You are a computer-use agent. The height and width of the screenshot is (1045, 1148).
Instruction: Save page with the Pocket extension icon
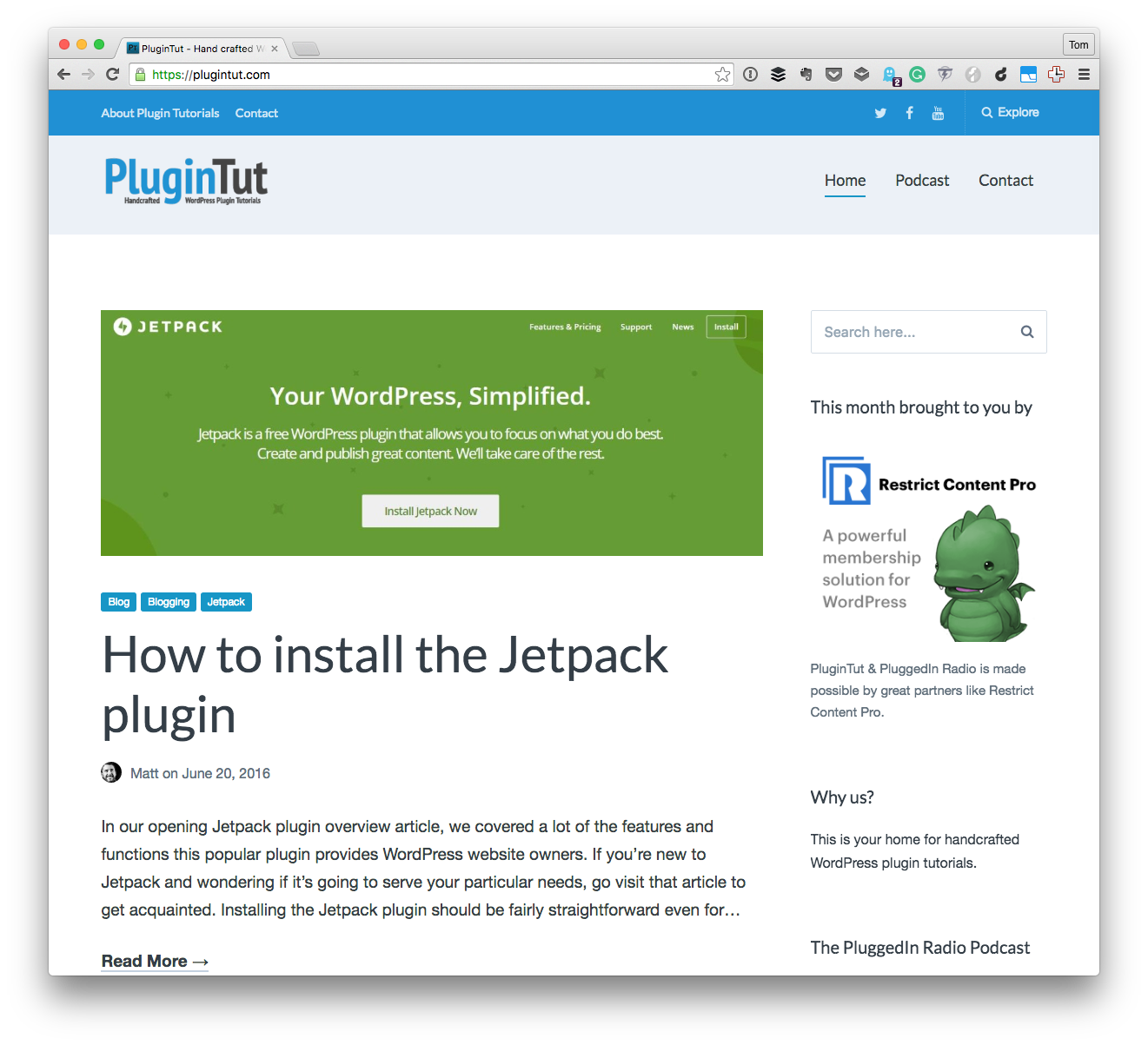[833, 75]
